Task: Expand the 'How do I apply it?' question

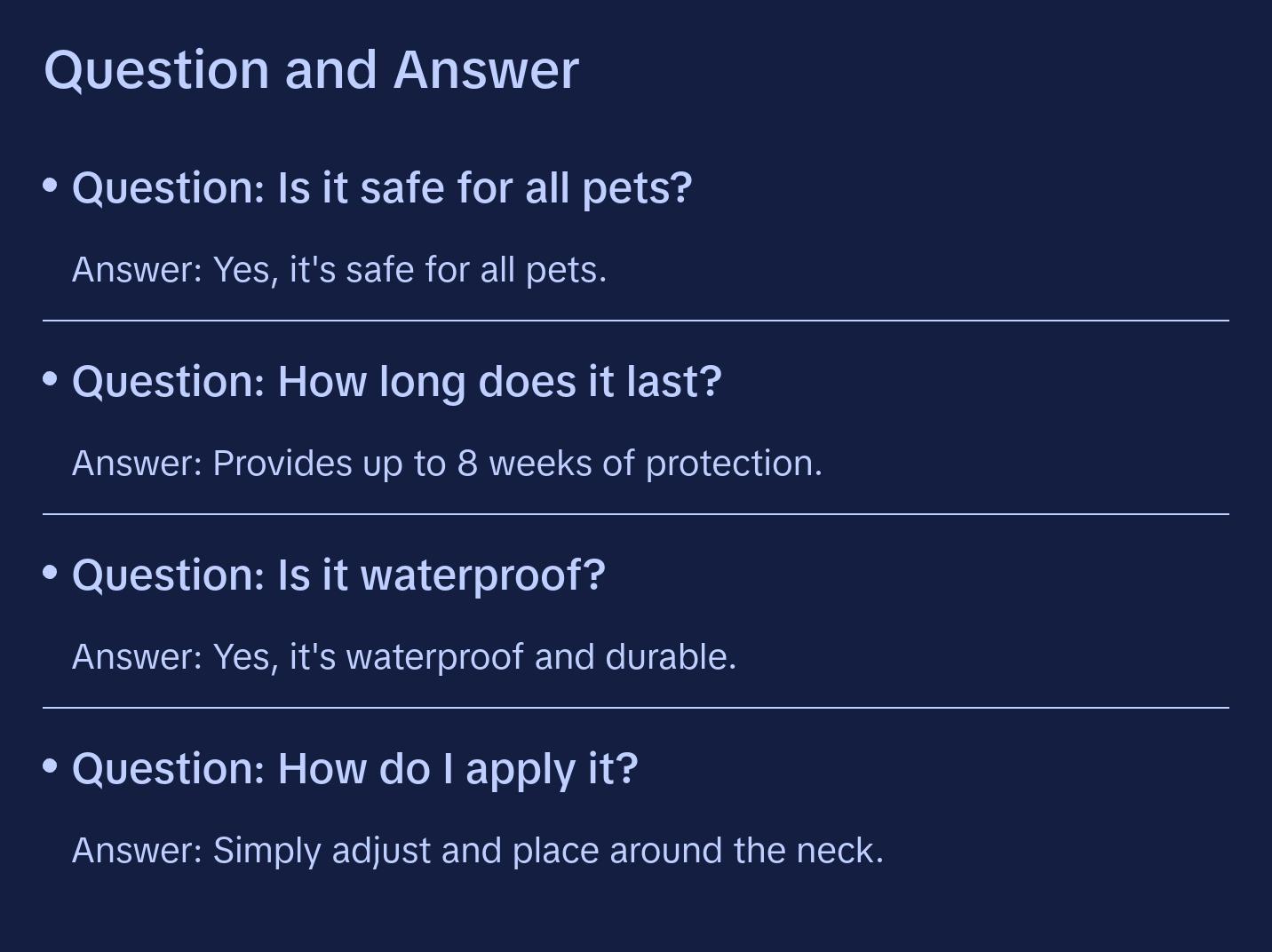Action: point(354,768)
